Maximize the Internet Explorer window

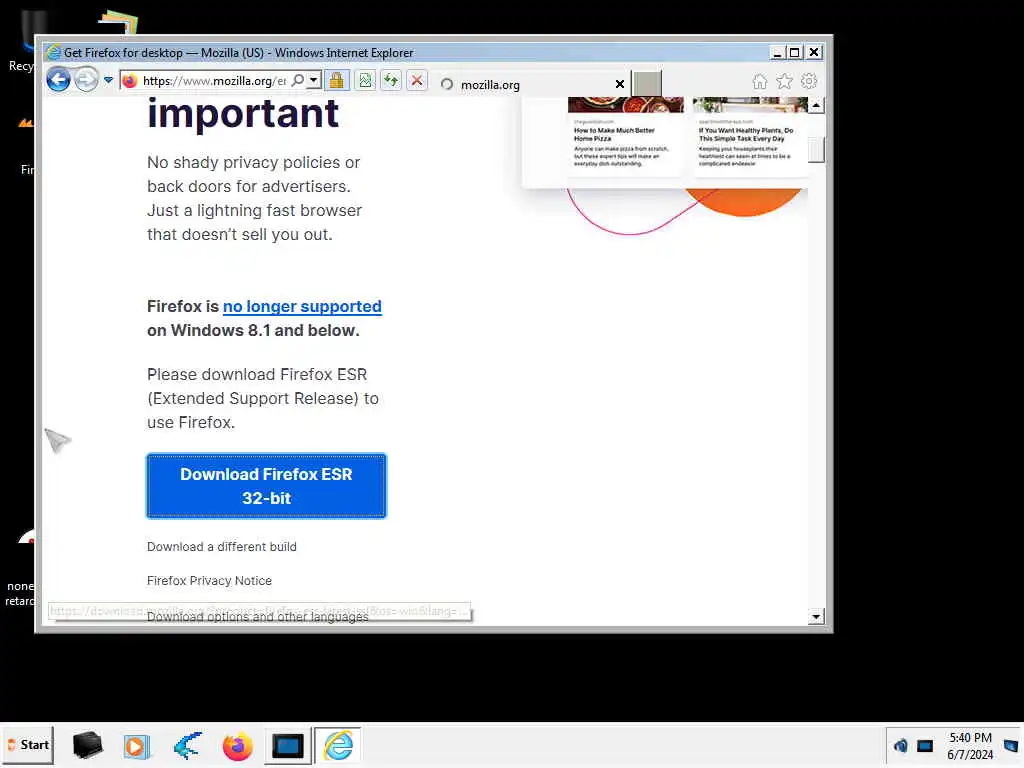(x=795, y=52)
